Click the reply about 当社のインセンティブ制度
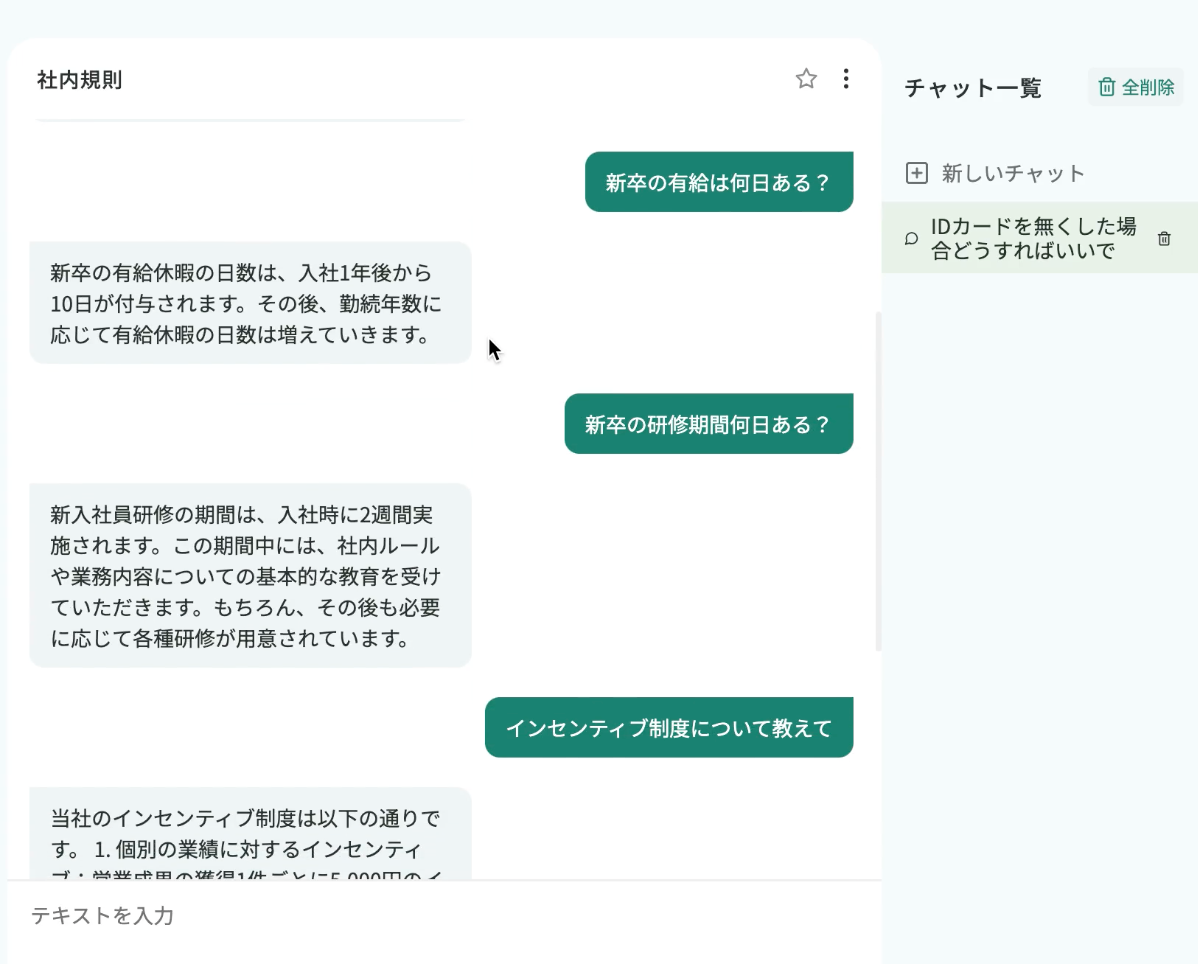This screenshot has height=964, width=1198. pos(249,834)
